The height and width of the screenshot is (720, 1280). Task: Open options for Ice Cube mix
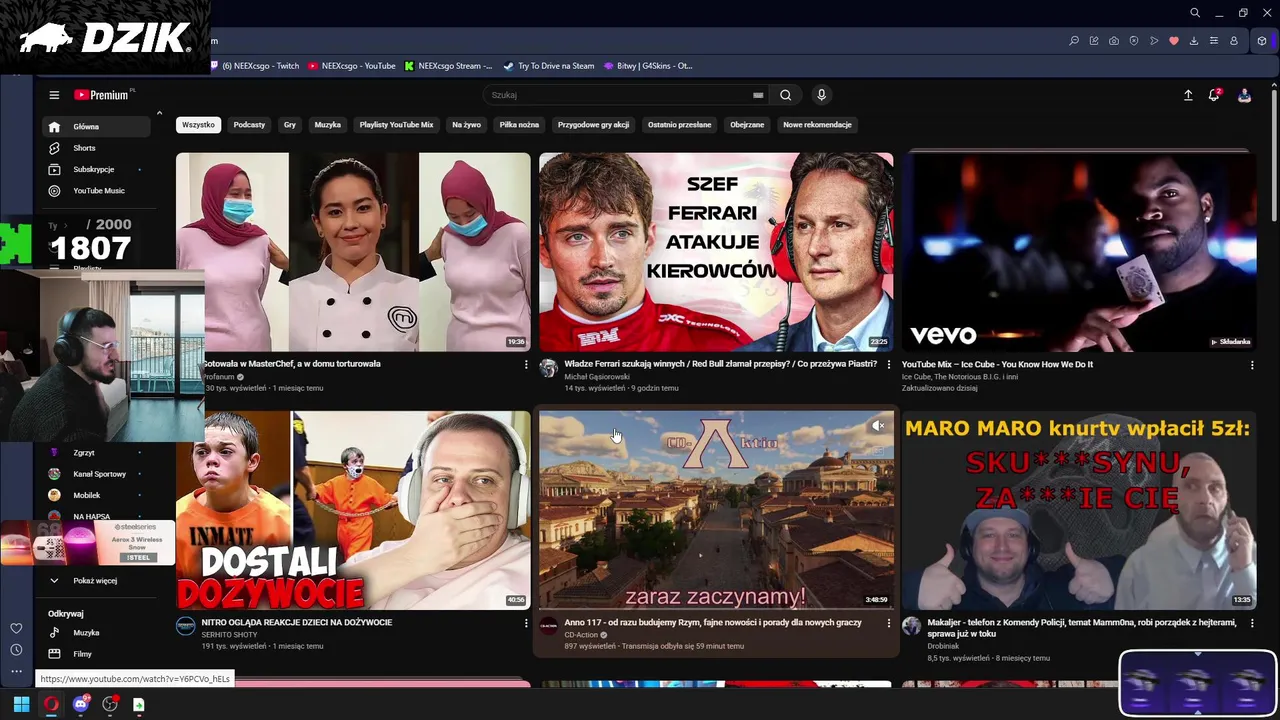1252,365
